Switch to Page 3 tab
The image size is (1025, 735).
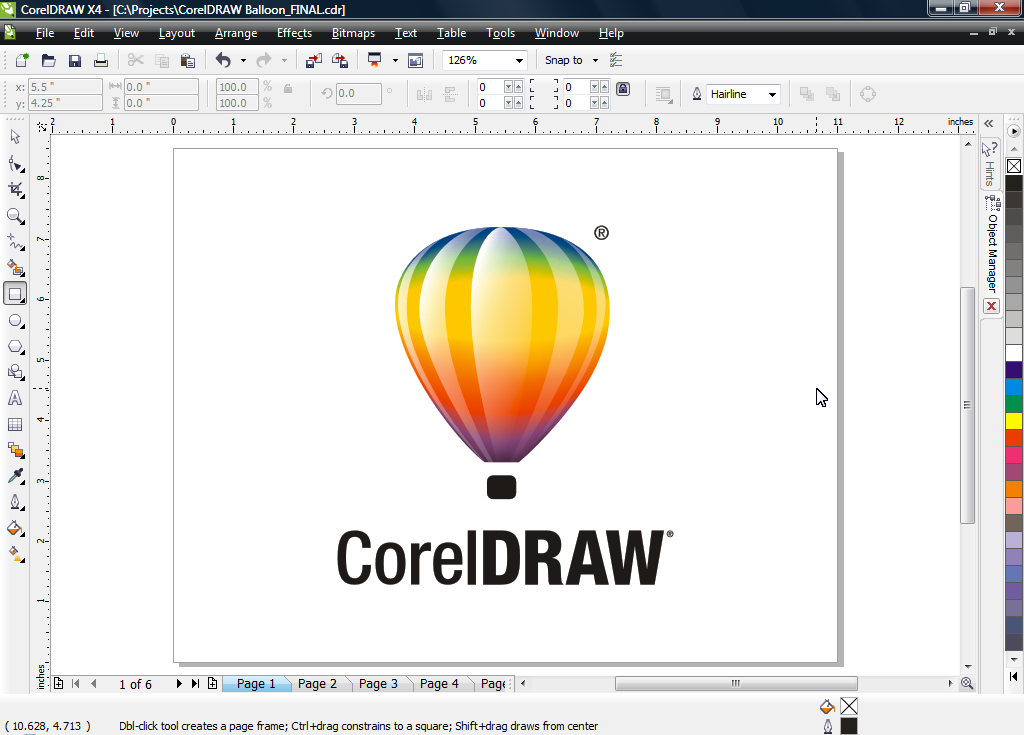pyautogui.click(x=378, y=683)
